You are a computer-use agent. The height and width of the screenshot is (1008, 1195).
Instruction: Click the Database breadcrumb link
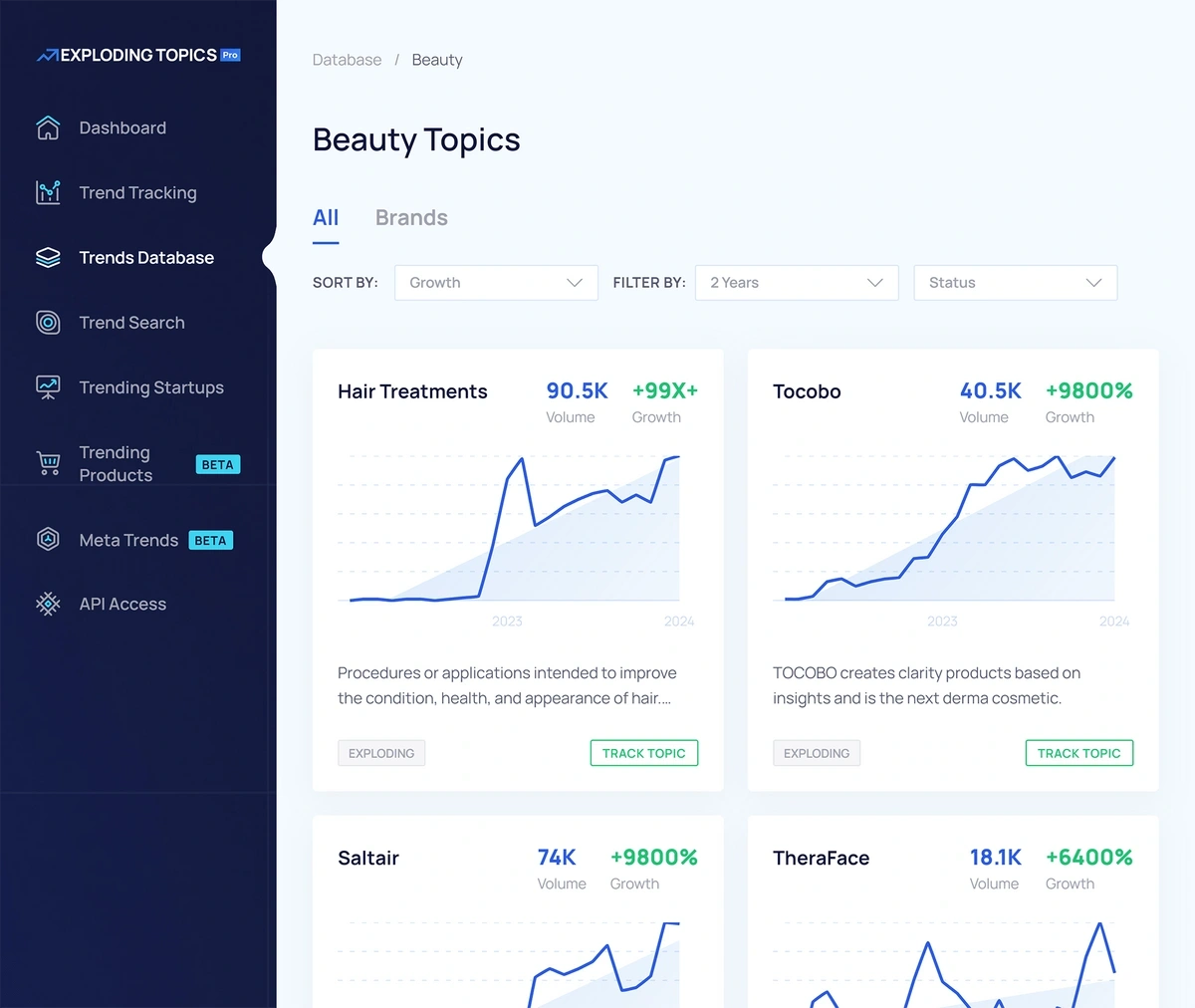click(347, 60)
